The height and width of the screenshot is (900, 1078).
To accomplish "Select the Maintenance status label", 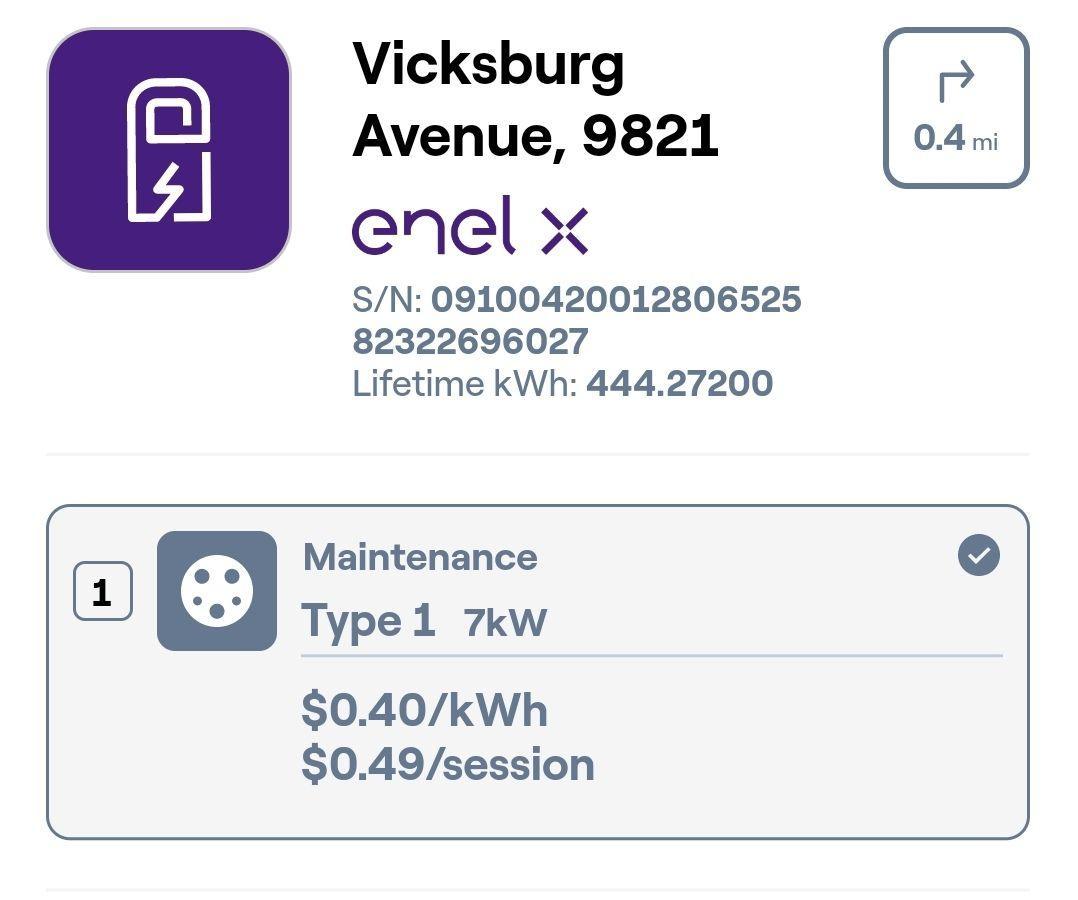I will pos(420,557).
